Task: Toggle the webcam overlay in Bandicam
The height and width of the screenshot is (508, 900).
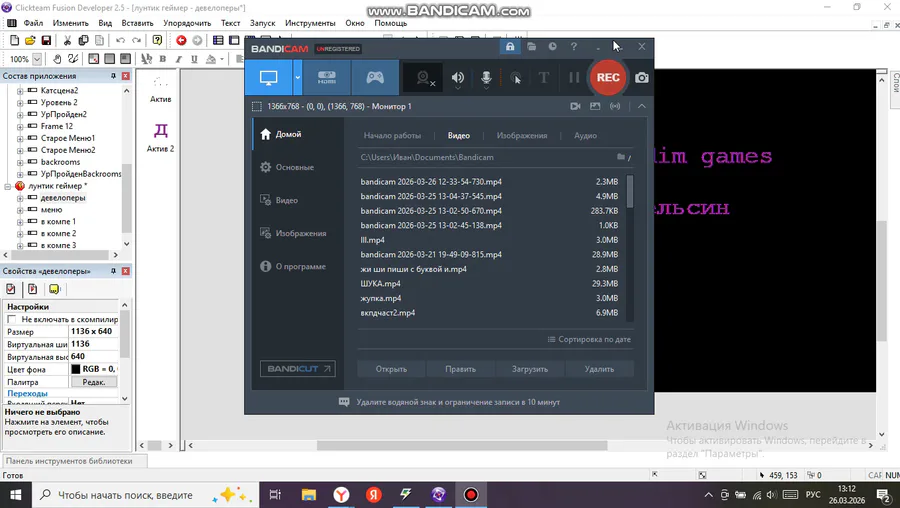Action: (425, 78)
